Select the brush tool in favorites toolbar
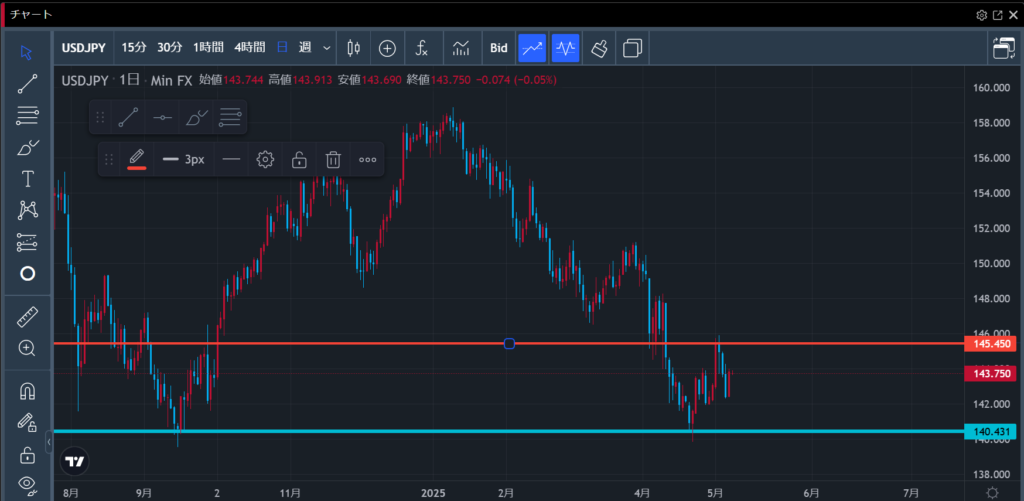The image size is (1024, 501). (x=196, y=117)
